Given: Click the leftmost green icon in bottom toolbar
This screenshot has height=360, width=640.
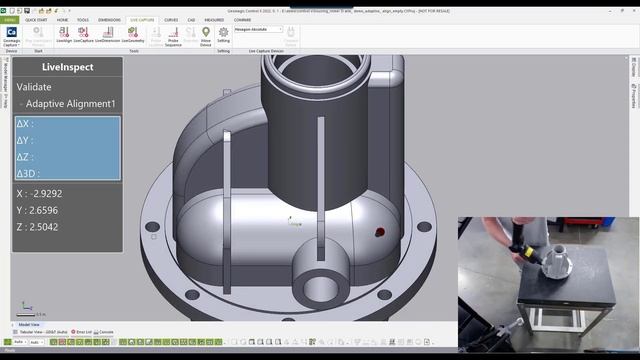Looking at the screenshot, I should point(7,342).
